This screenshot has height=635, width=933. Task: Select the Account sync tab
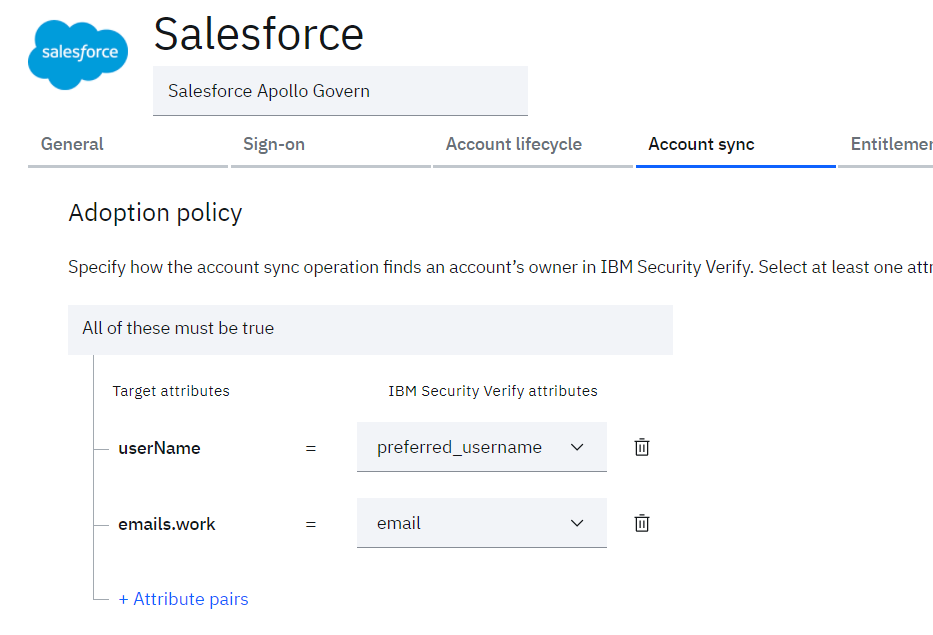(701, 144)
